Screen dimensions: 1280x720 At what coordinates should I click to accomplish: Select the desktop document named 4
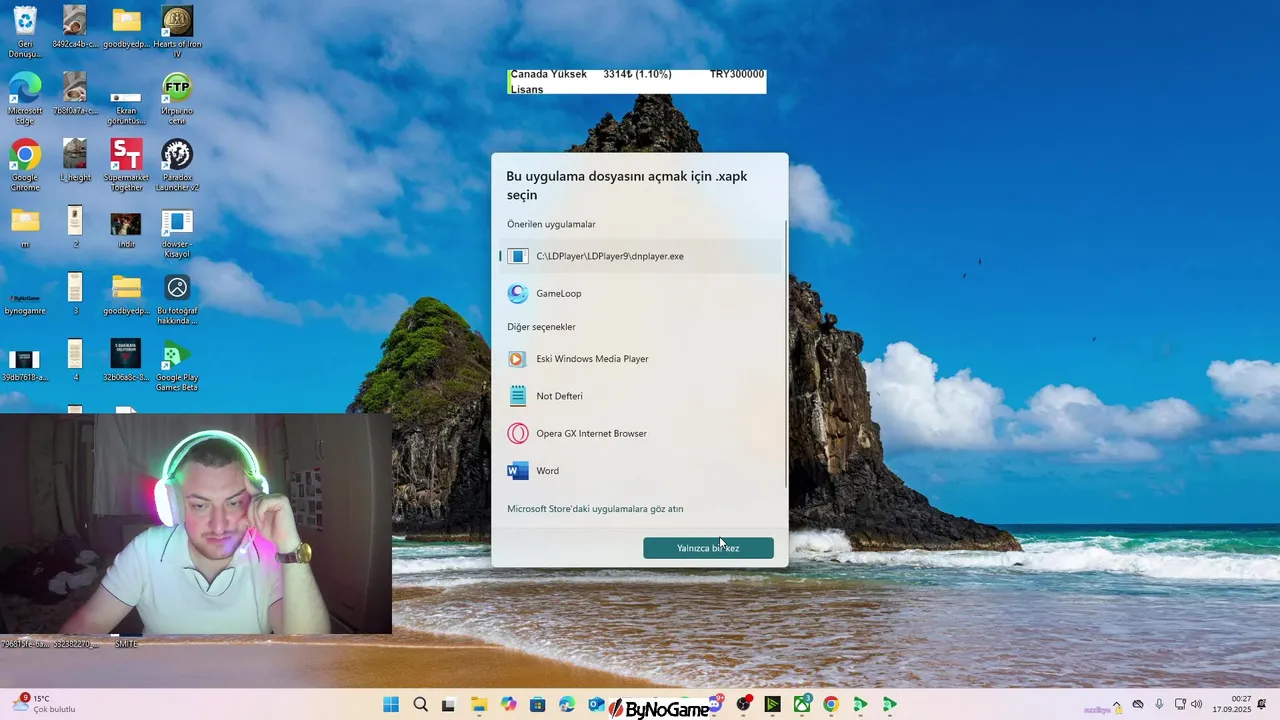(x=75, y=360)
